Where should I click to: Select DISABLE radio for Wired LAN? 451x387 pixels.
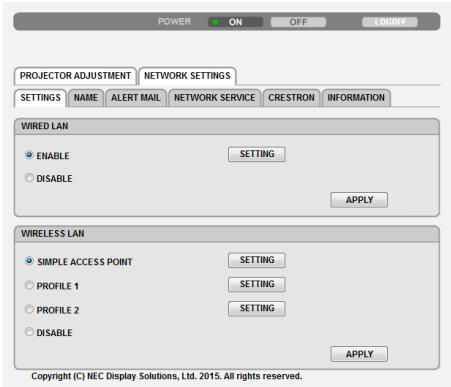[29, 178]
